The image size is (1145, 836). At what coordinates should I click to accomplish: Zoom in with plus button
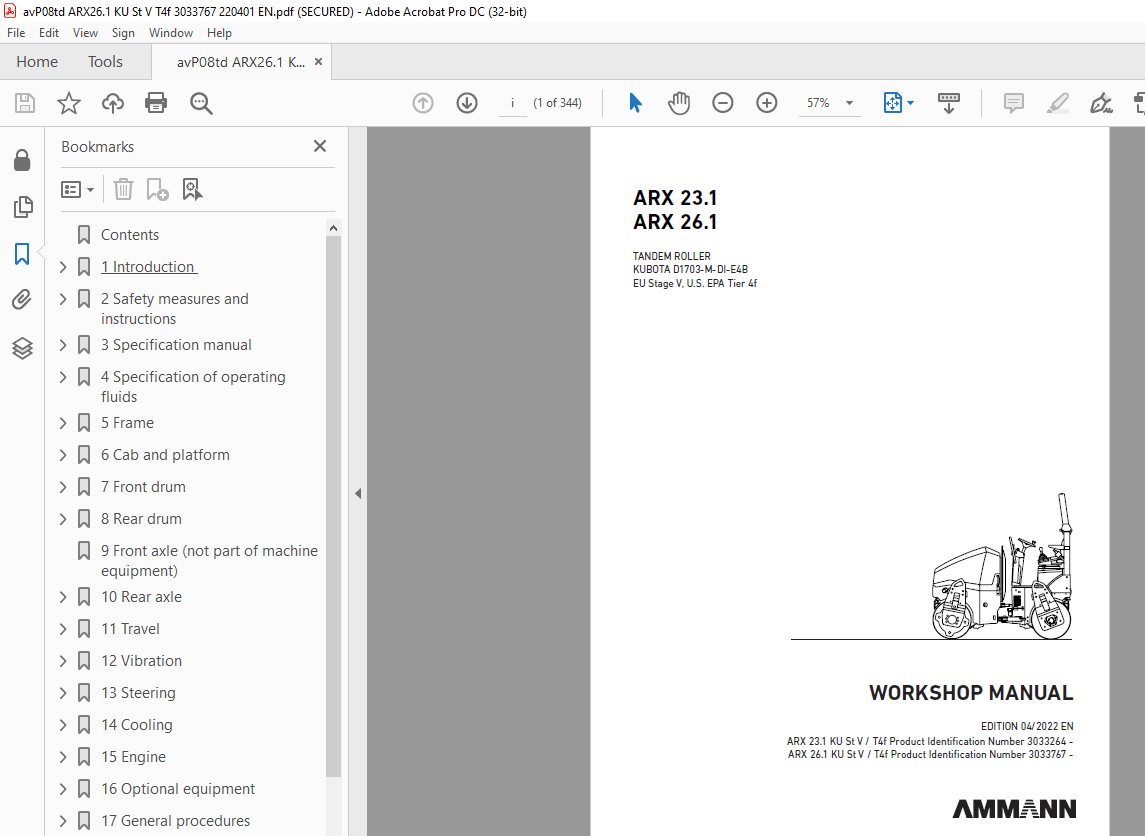766,103
